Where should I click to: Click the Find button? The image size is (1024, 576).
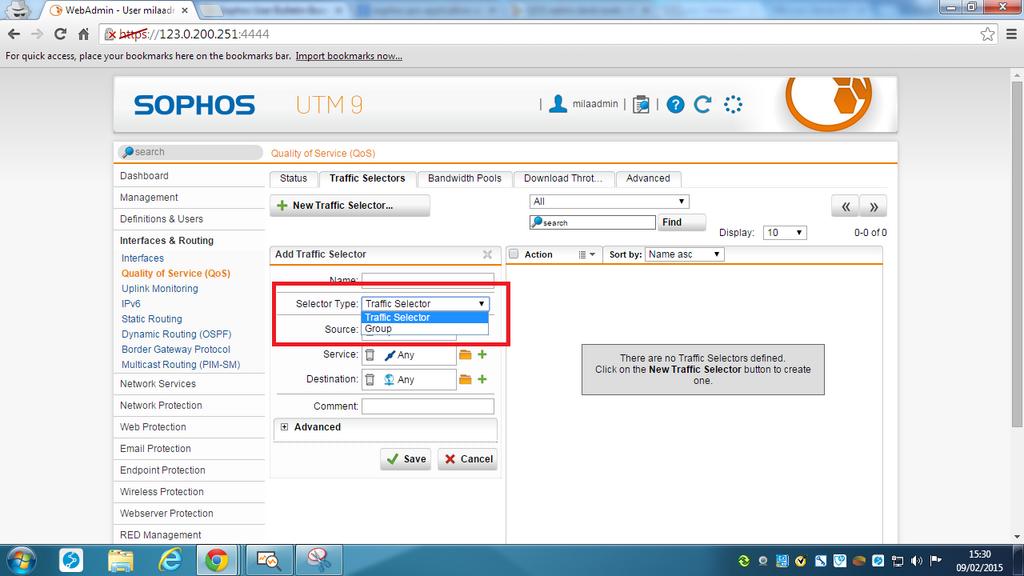click(x=682, y=222)
